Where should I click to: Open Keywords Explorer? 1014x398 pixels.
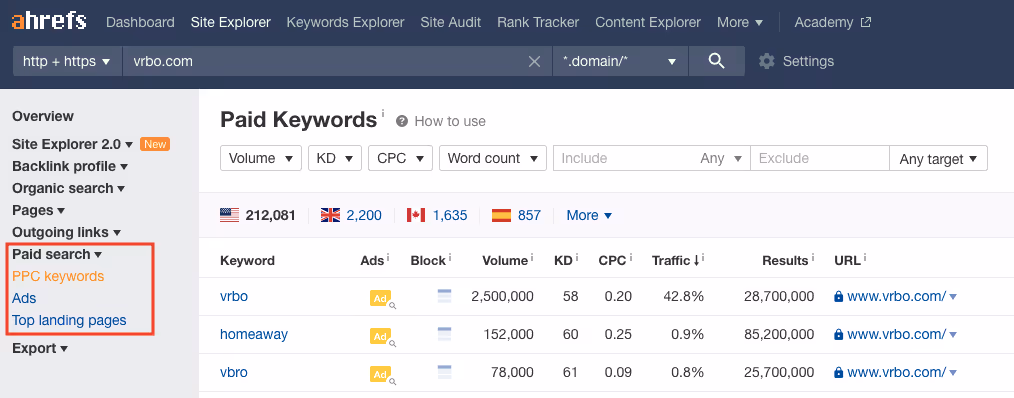(x=345, y=22)
